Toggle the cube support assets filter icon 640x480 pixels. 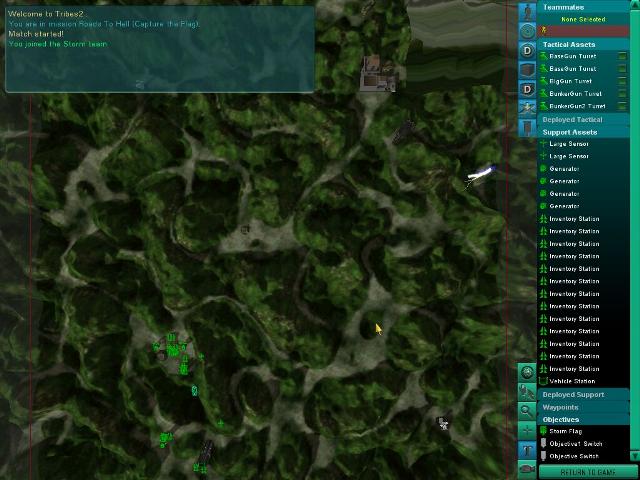tap(527, 70)
